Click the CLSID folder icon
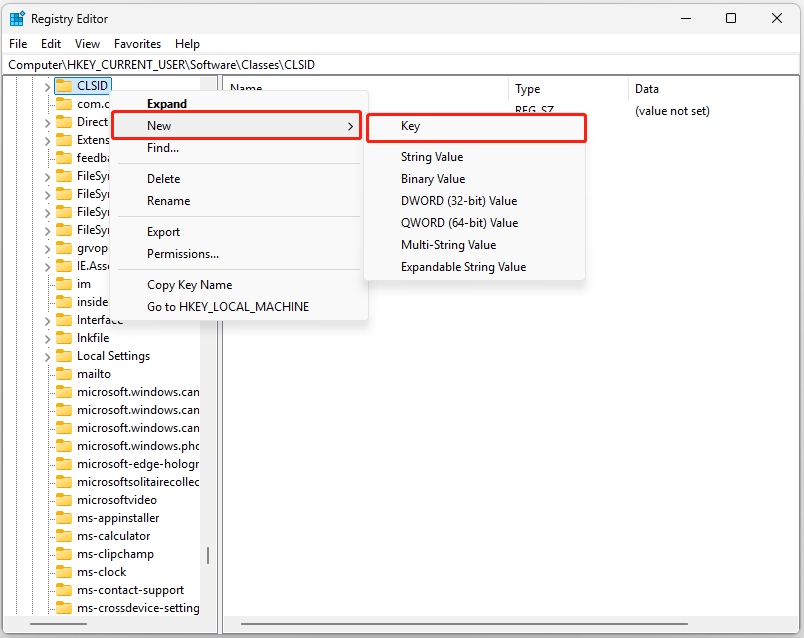This screenshot has width=804, height=638. coord(64,85)
